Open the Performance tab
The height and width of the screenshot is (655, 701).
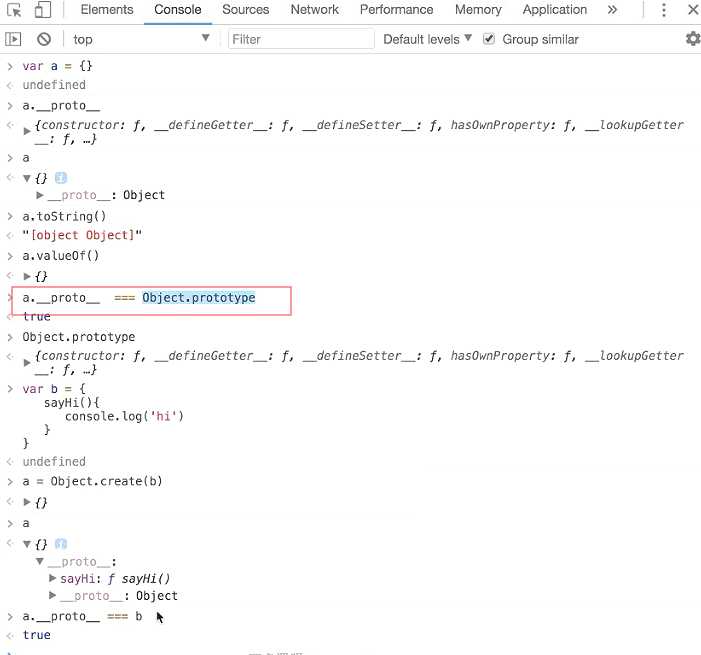[396, 10]
